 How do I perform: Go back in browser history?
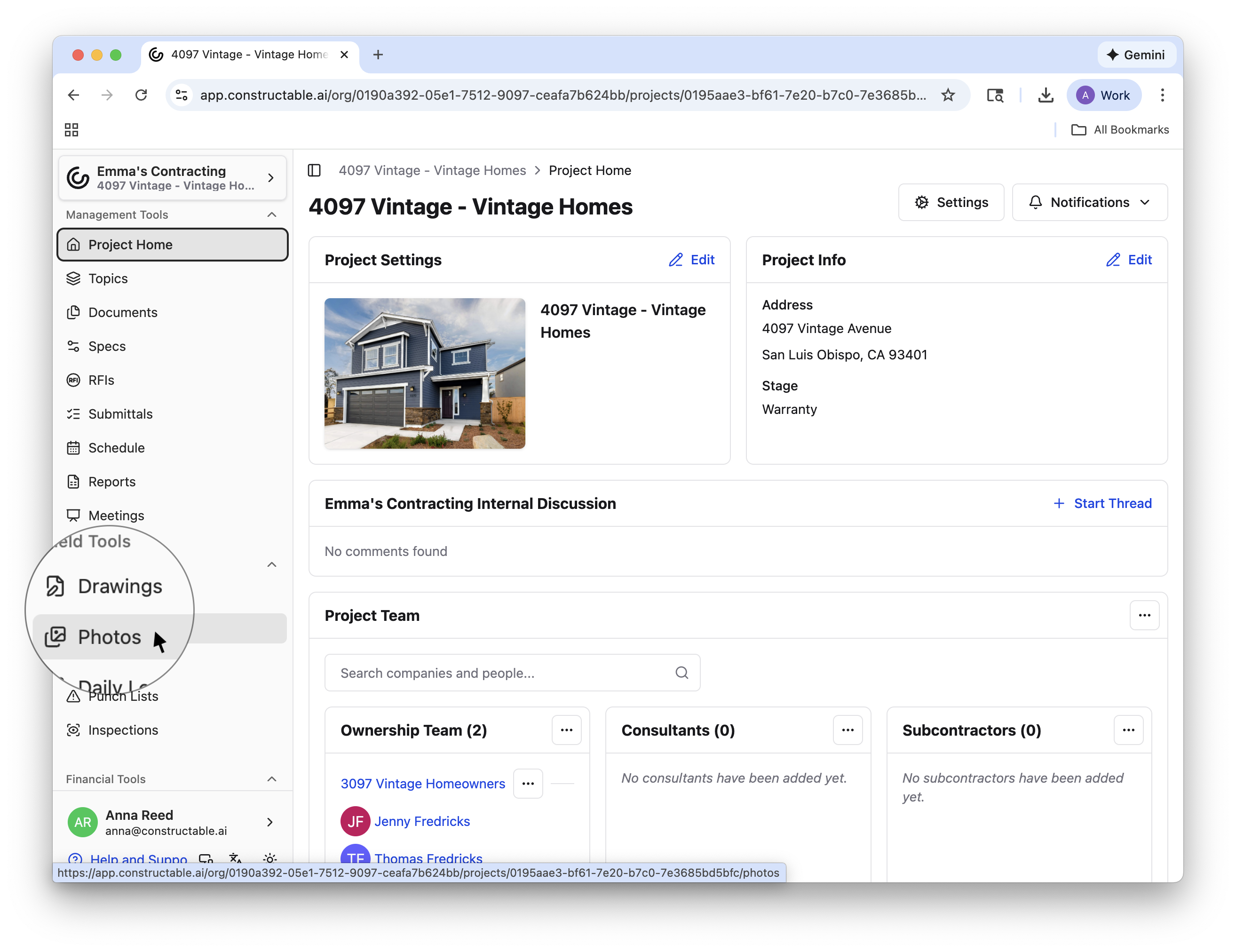pyautogui.click(x=73, y=95)
